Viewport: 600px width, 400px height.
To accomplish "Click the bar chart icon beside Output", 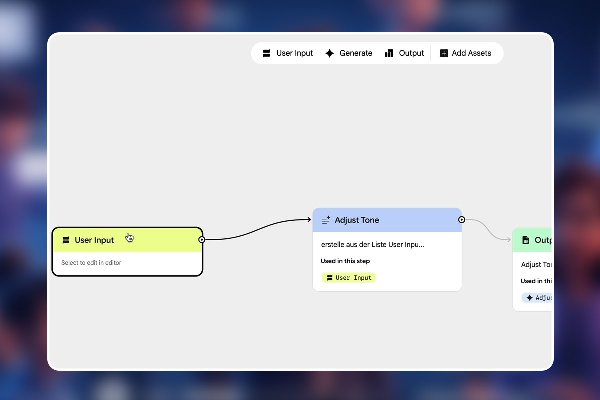I will 389,53.
